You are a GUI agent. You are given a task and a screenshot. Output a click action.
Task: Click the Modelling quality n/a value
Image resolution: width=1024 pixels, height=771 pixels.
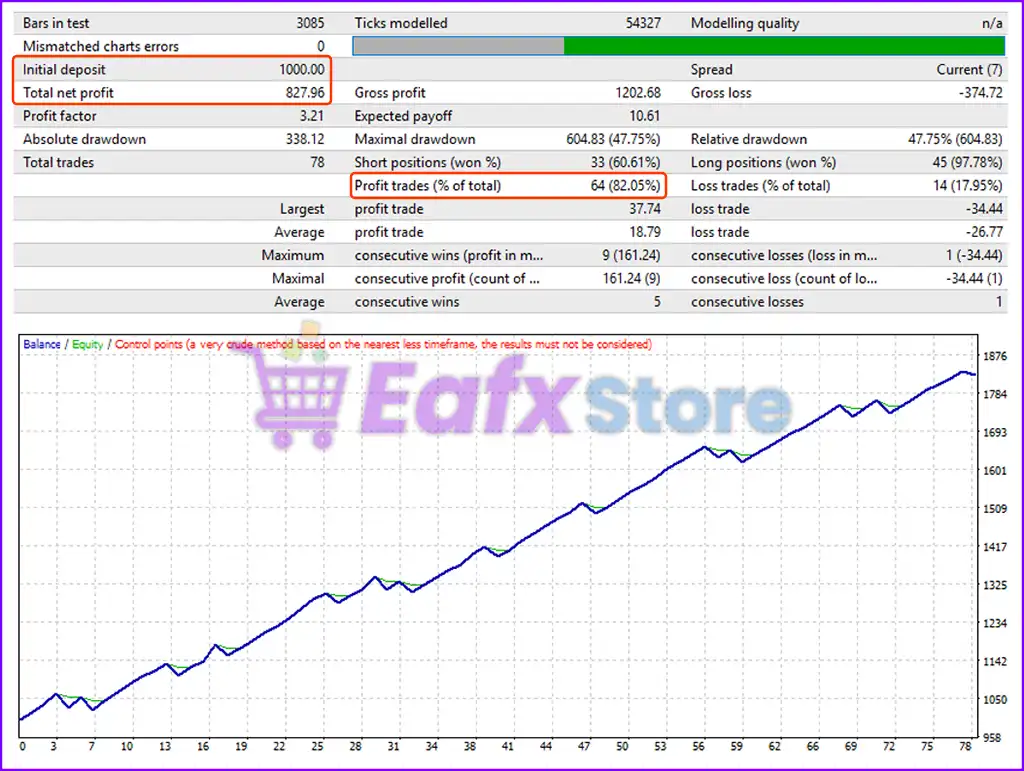point(992,23)
